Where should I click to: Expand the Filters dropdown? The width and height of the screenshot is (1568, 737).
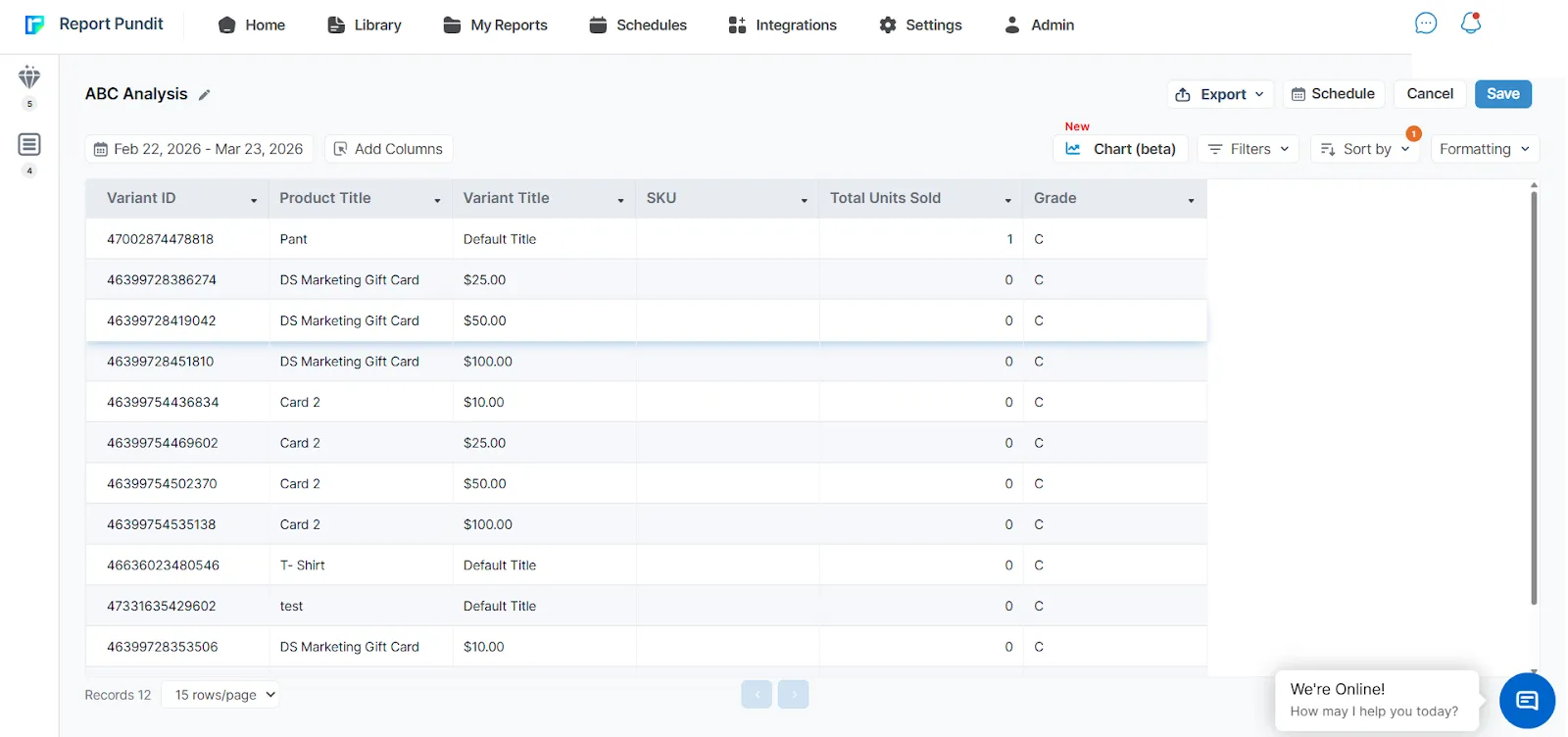(1248, 149)
